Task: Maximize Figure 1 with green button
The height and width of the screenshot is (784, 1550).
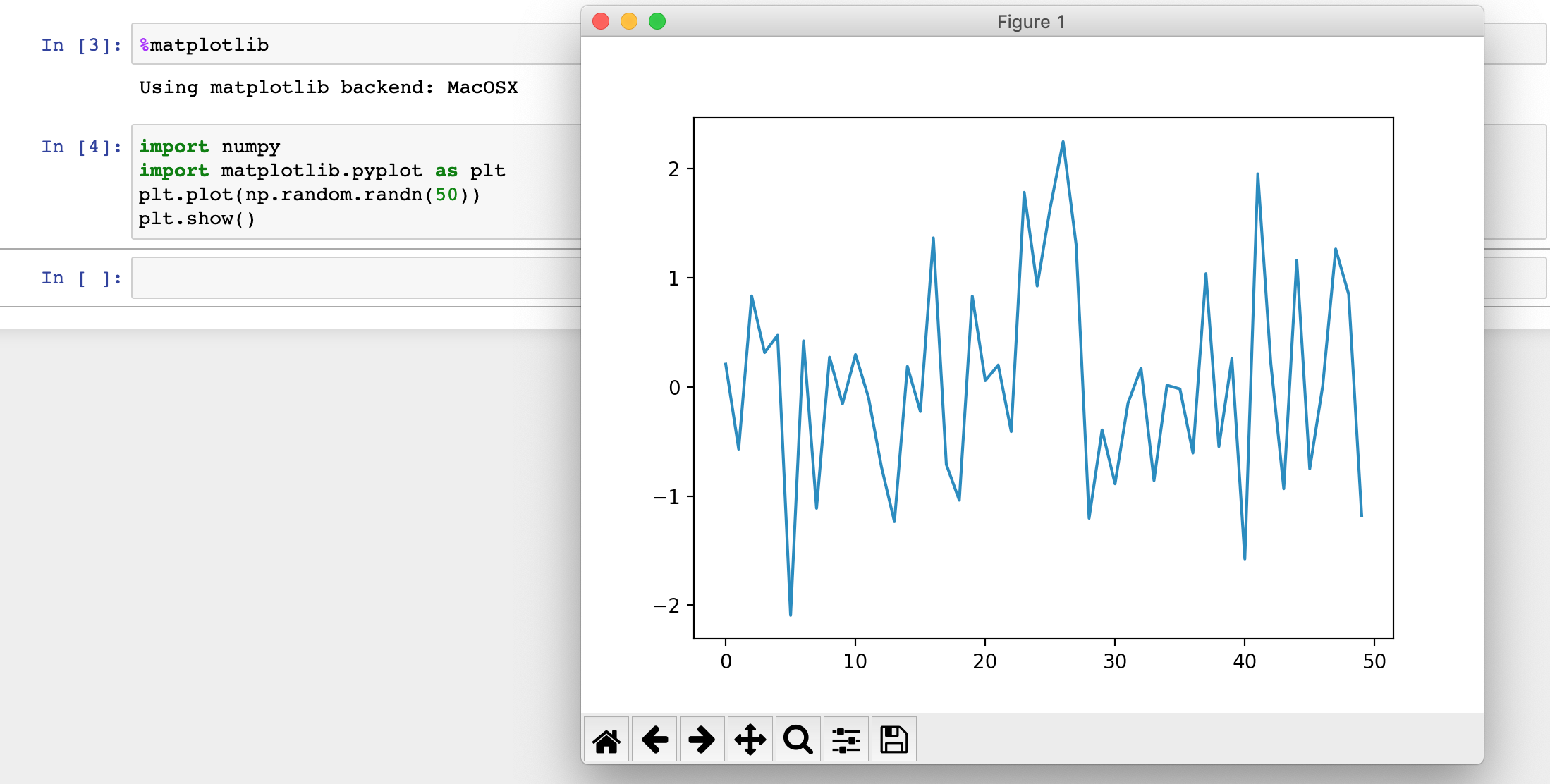Action: 657,21
